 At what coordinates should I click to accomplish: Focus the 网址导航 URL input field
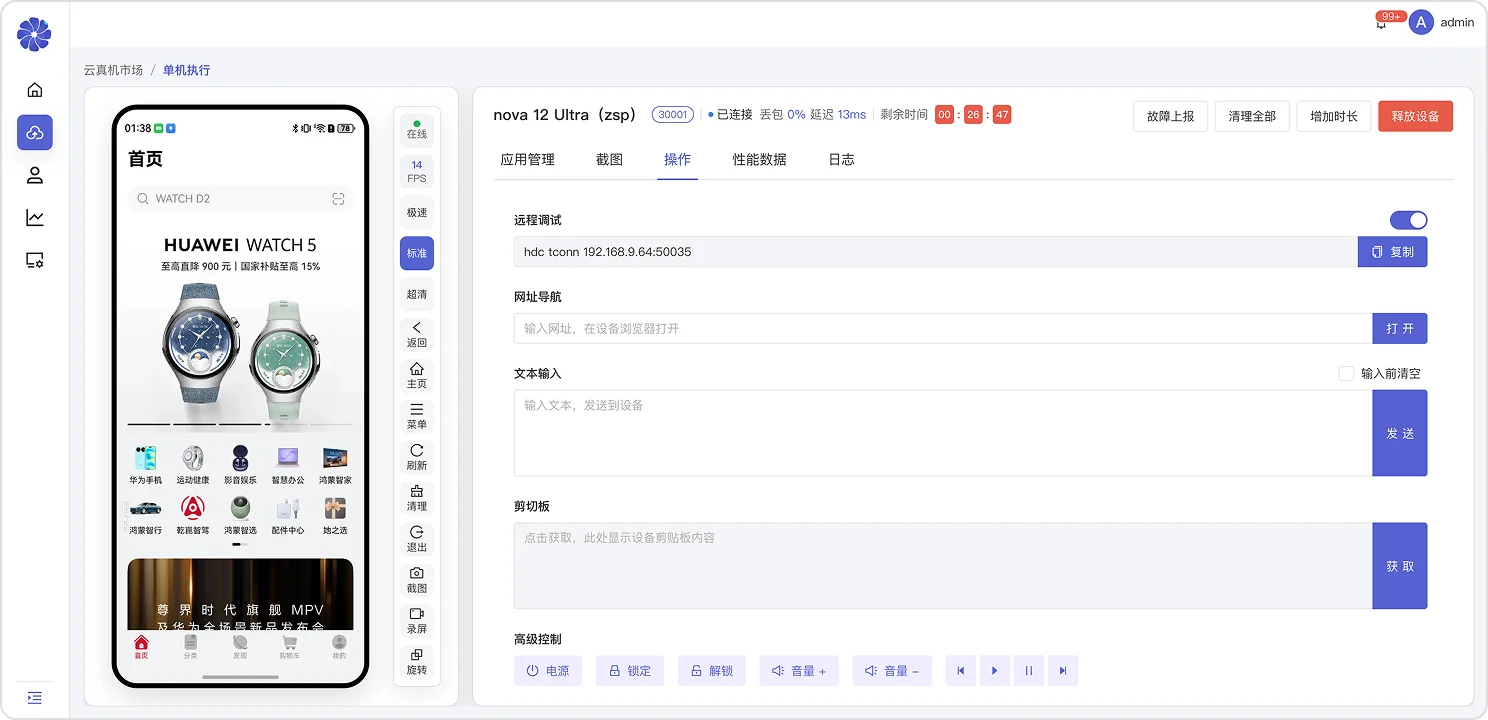pos(943,328)
